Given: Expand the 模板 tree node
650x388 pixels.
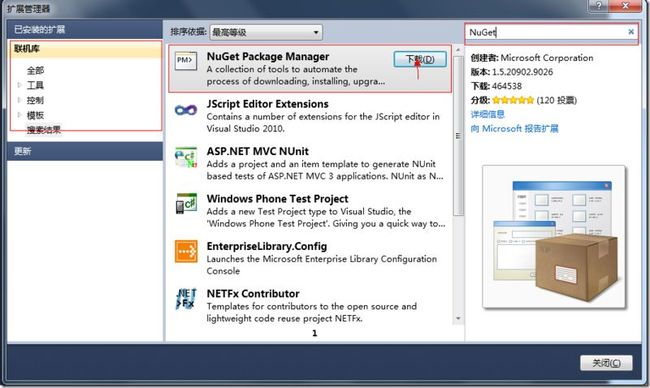Looking at the screenshot, I should click(x=19, y=115).
